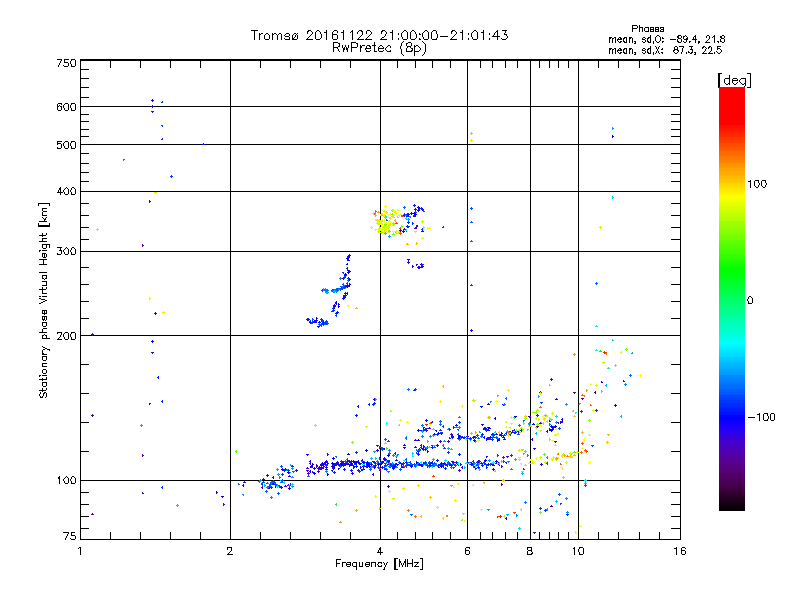This screenshot has width=800, height=600.
Task: Click the x-axis tick label '10'
Action: tap(578, 551)
